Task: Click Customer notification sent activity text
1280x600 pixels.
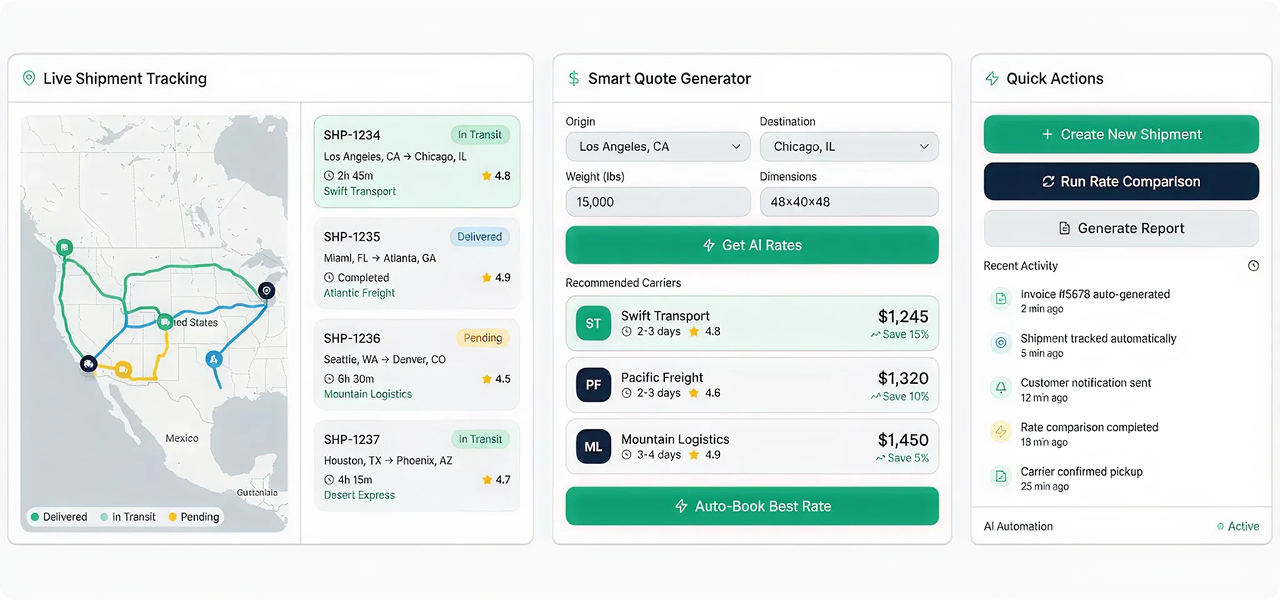Action: click(1086, 383)
